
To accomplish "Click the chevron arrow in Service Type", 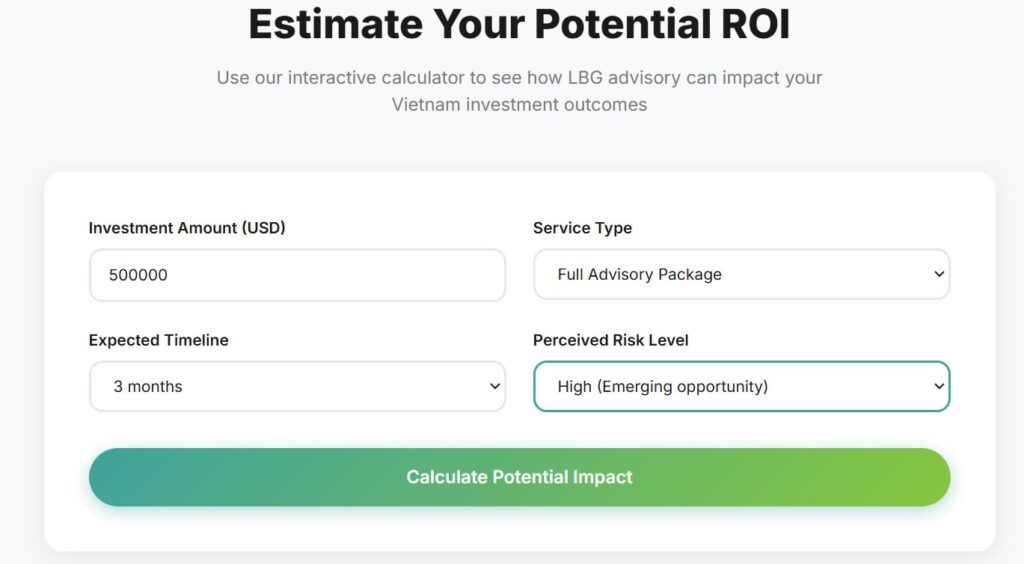I will coord(938,275).
